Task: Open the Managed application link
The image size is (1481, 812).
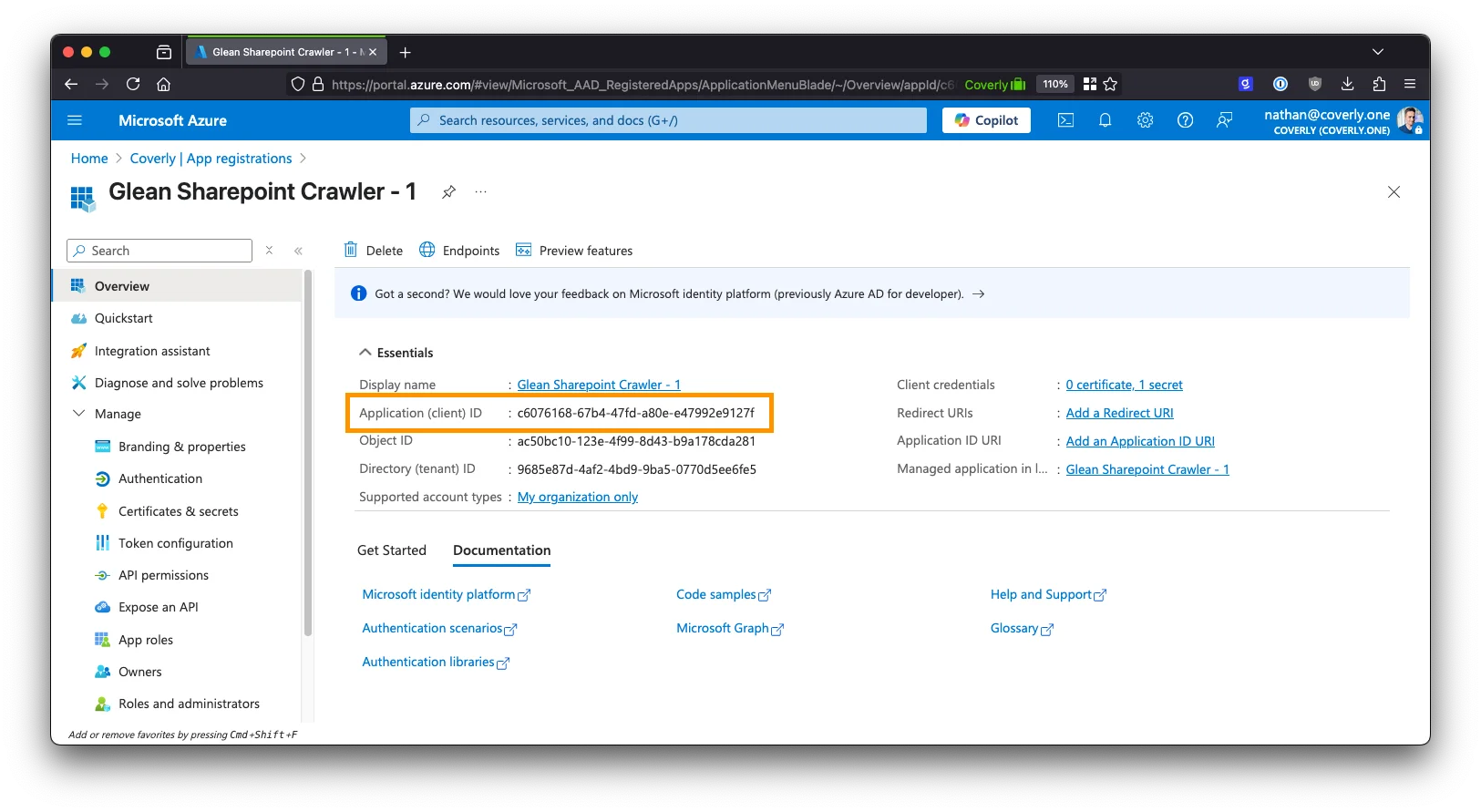Action: [1147, 469]
